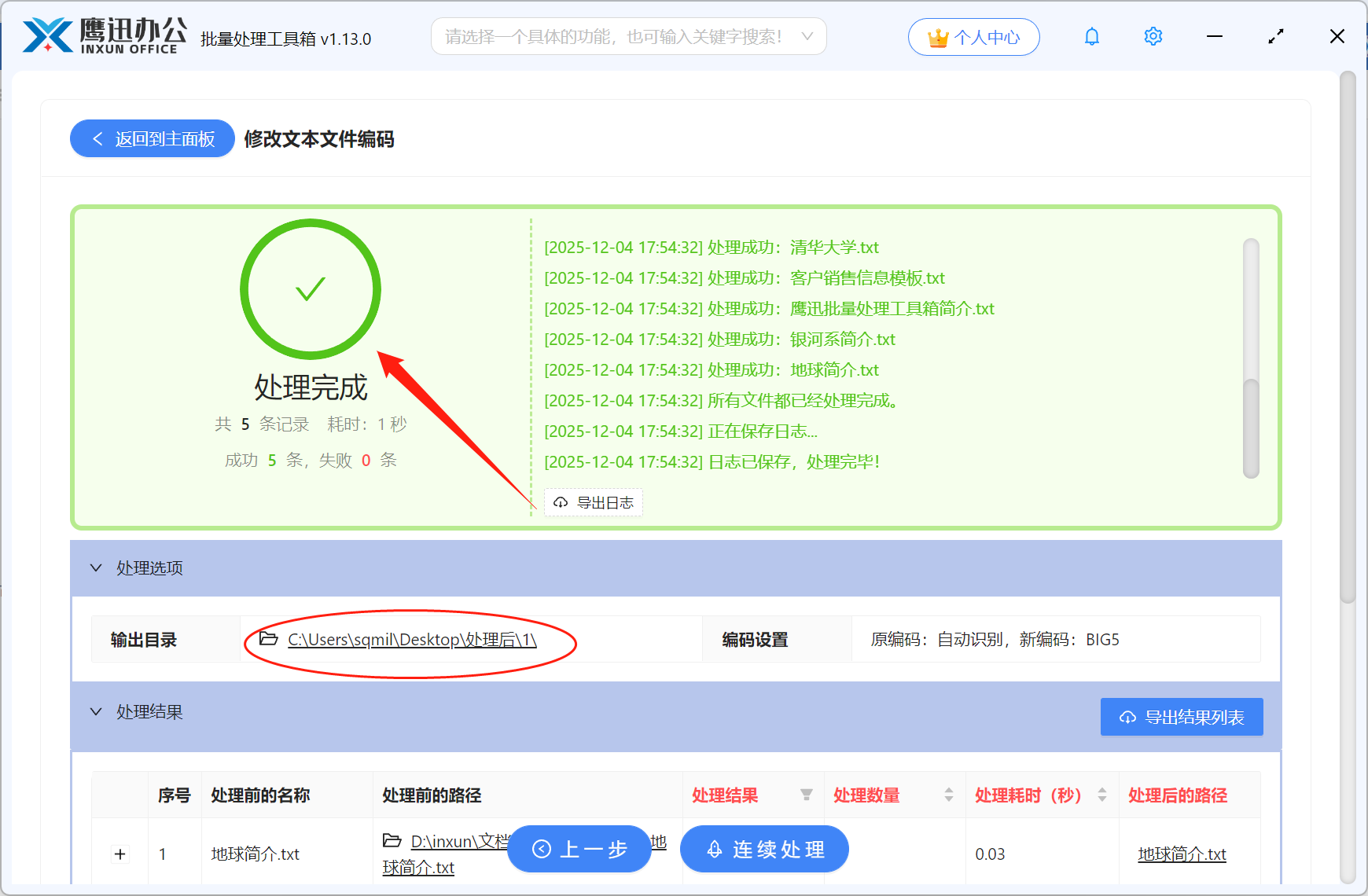Click the 导出结果列表 button
The width and height of the screenshot is (1368, 896).
(x=1181, y=717)
